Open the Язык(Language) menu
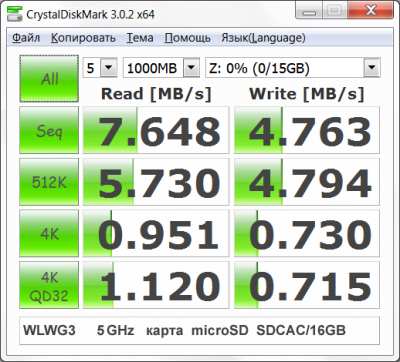 (263, 38)
